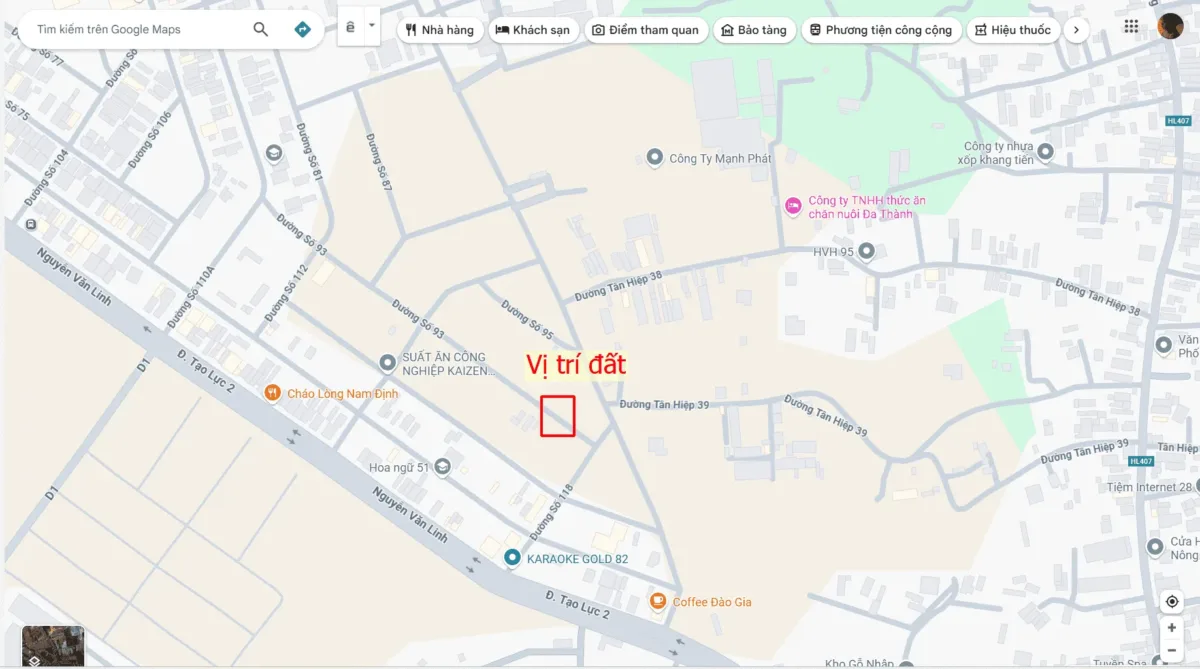
Task: Select the Coffee Đào Gia marker
Action: [x=658, y=601]
